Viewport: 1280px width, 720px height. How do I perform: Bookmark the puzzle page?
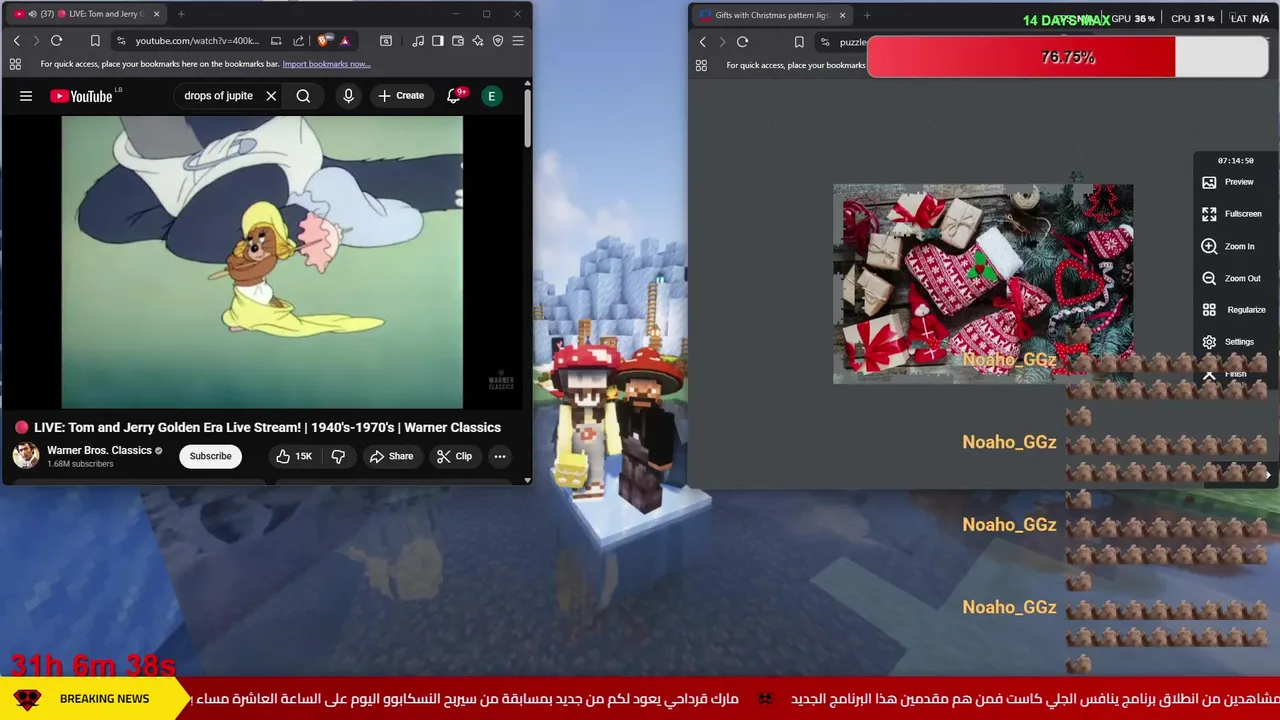click(x=799, y=42)
